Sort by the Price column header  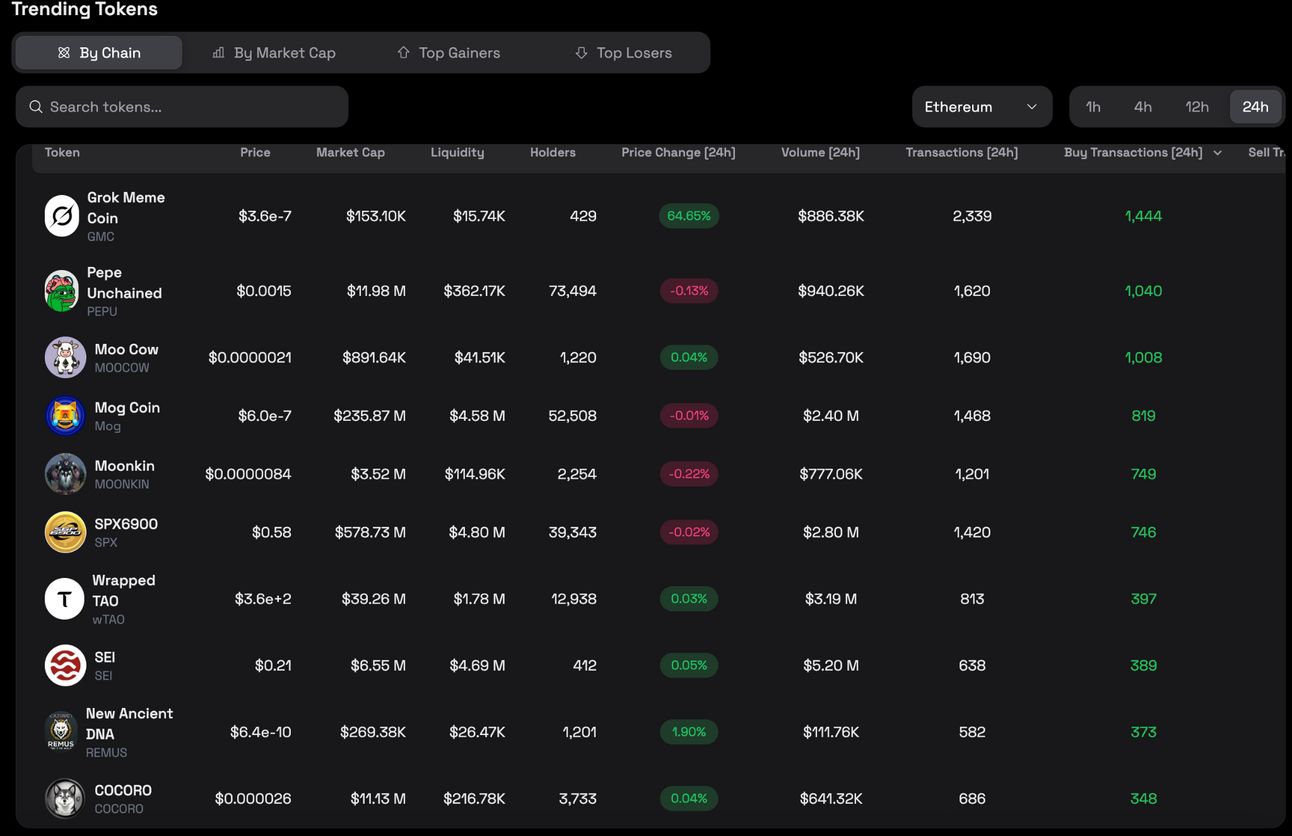tap(255, 153)
